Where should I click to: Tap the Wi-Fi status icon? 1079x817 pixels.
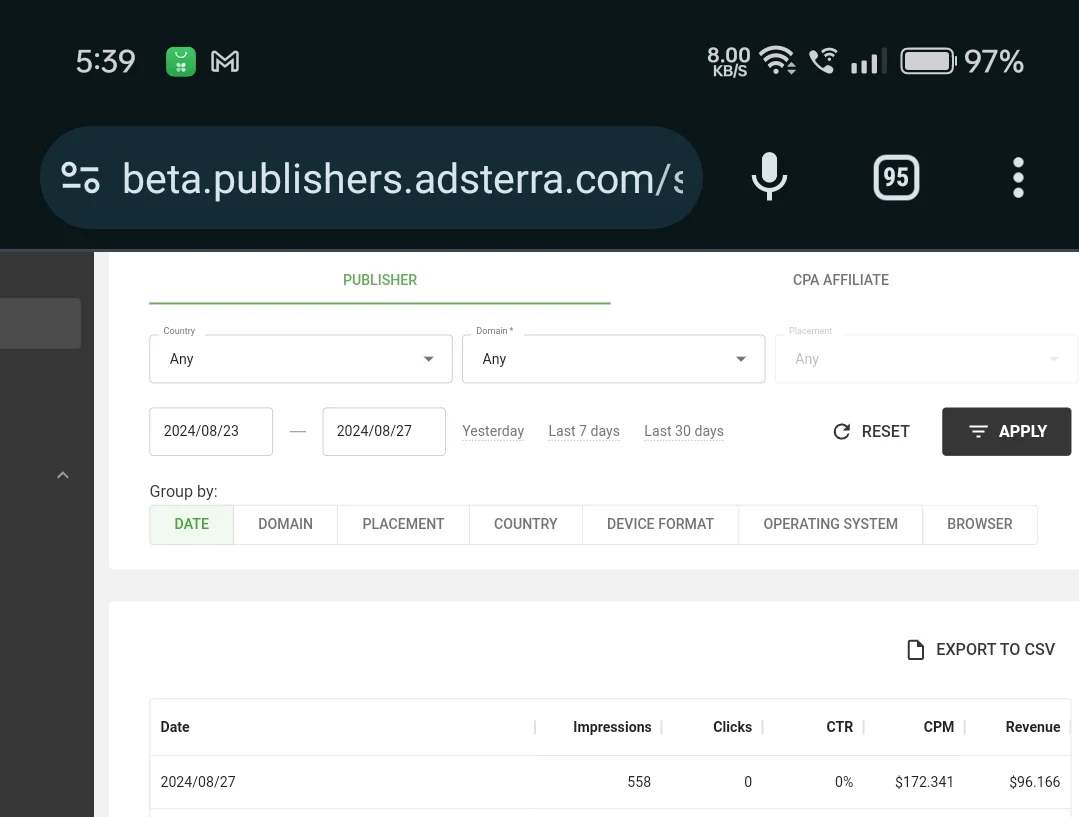click(777, 61)
